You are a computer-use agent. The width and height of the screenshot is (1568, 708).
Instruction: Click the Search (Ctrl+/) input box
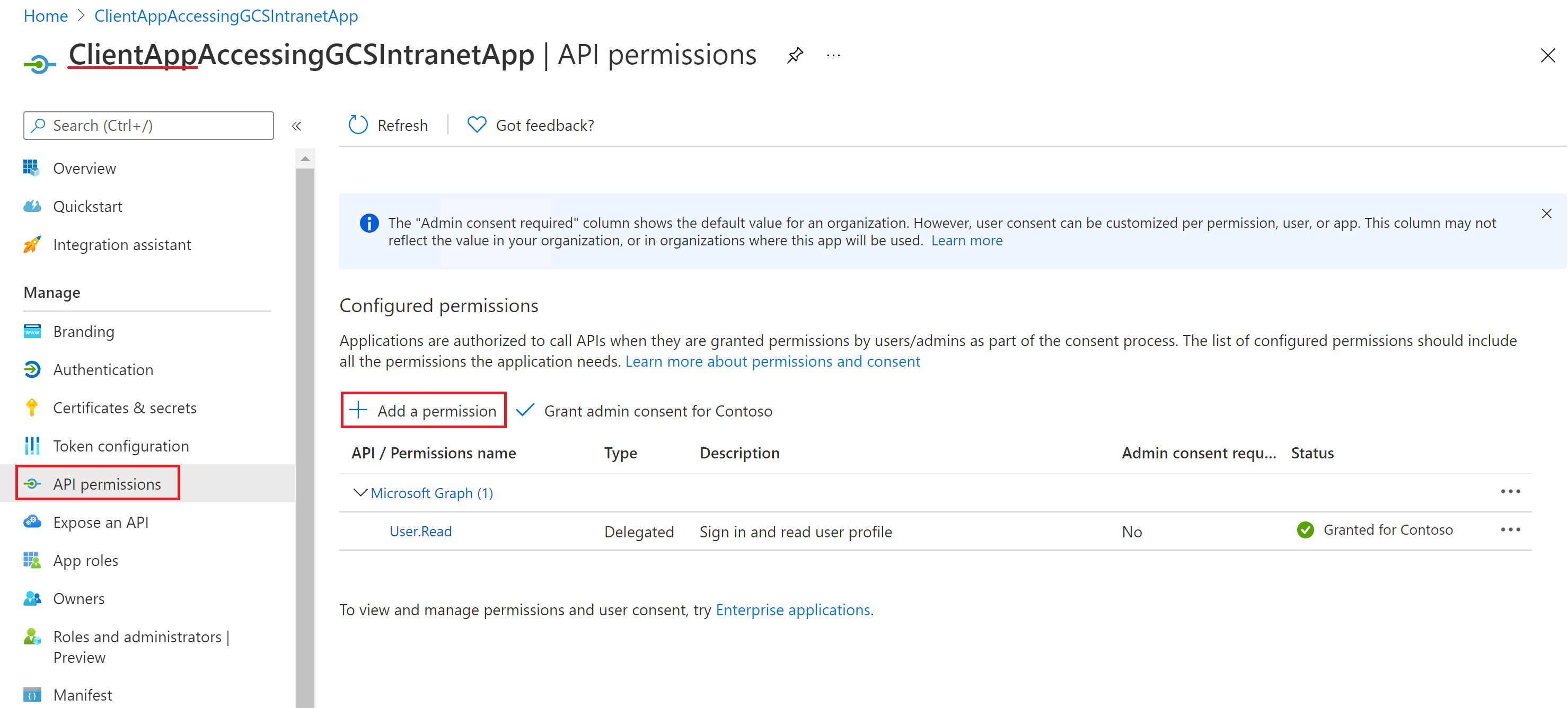point(148,126)
